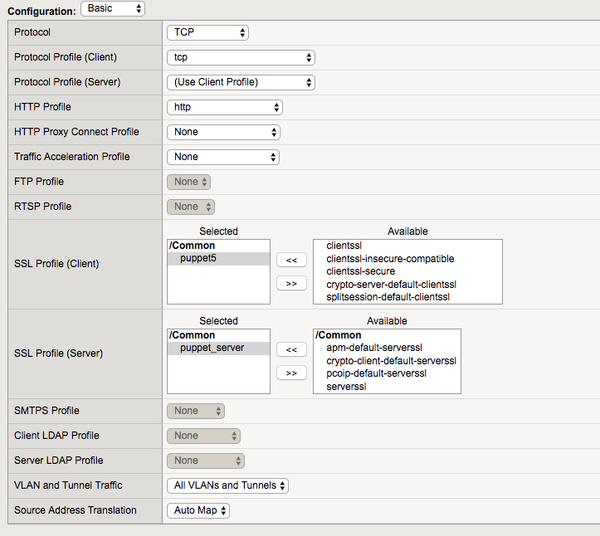Click << button for SSL Profile (Client)
The width and height of the screenshot is (600, 536).
pos(291,260)
